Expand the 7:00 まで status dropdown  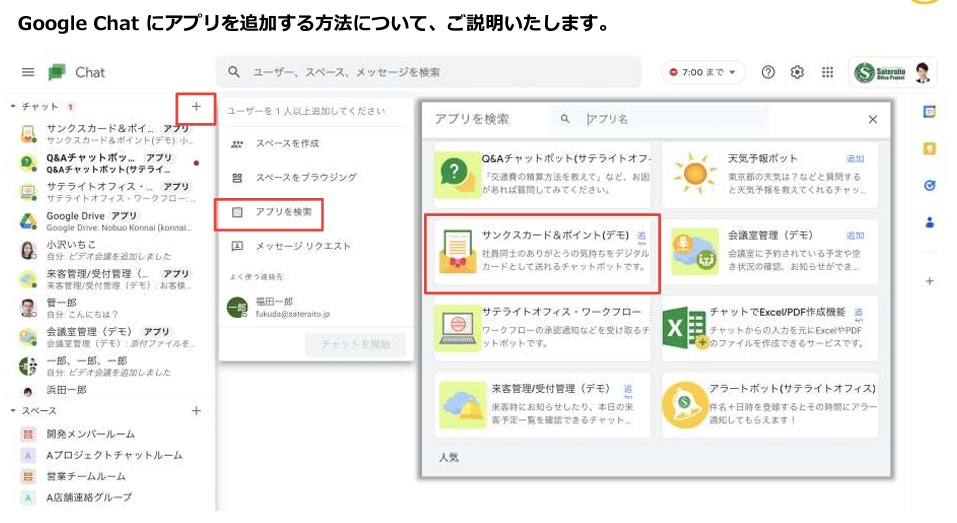(x=702, y=72)
